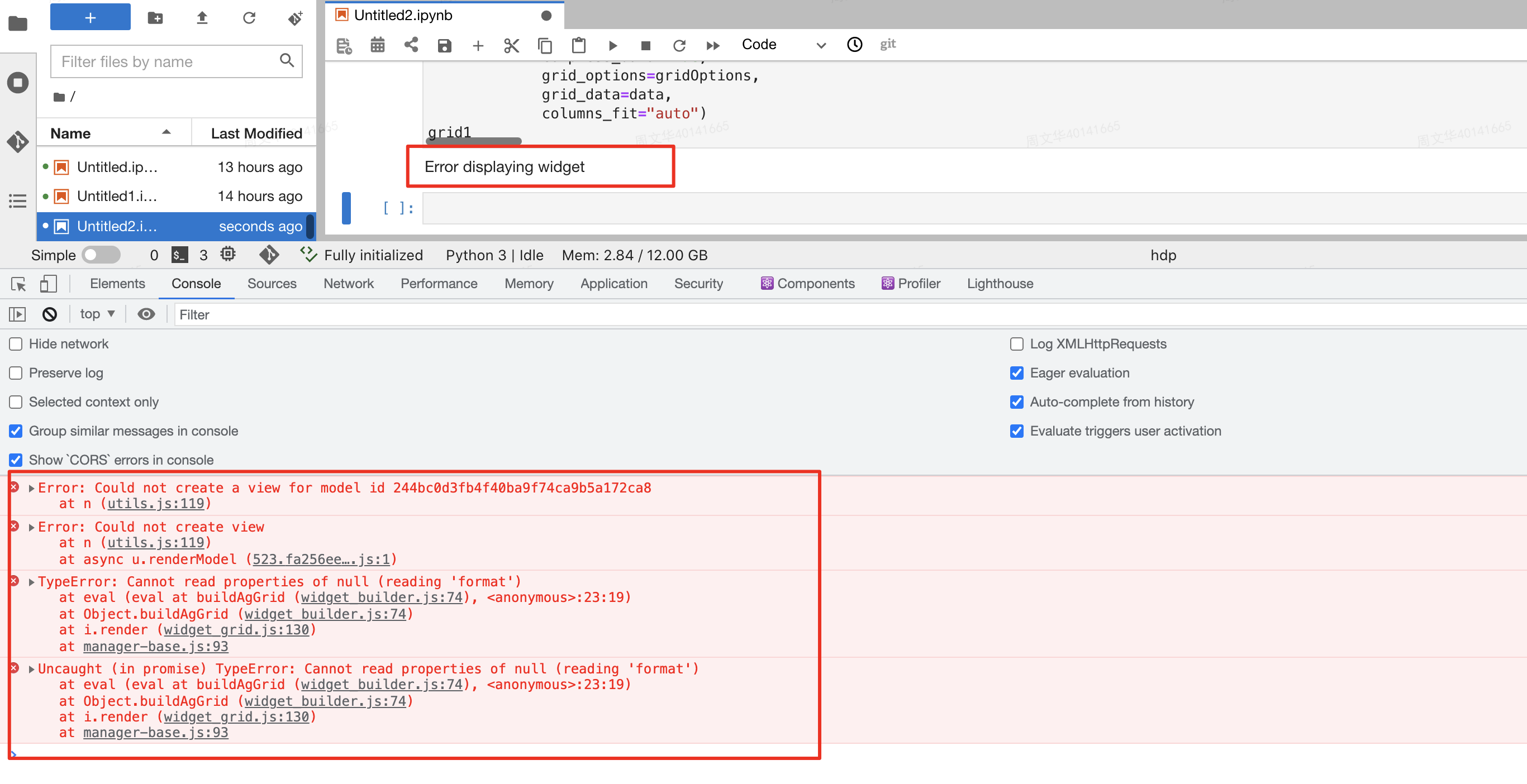
Task: Disable Eager evaluation
Action: click(x=1017, y=373)
